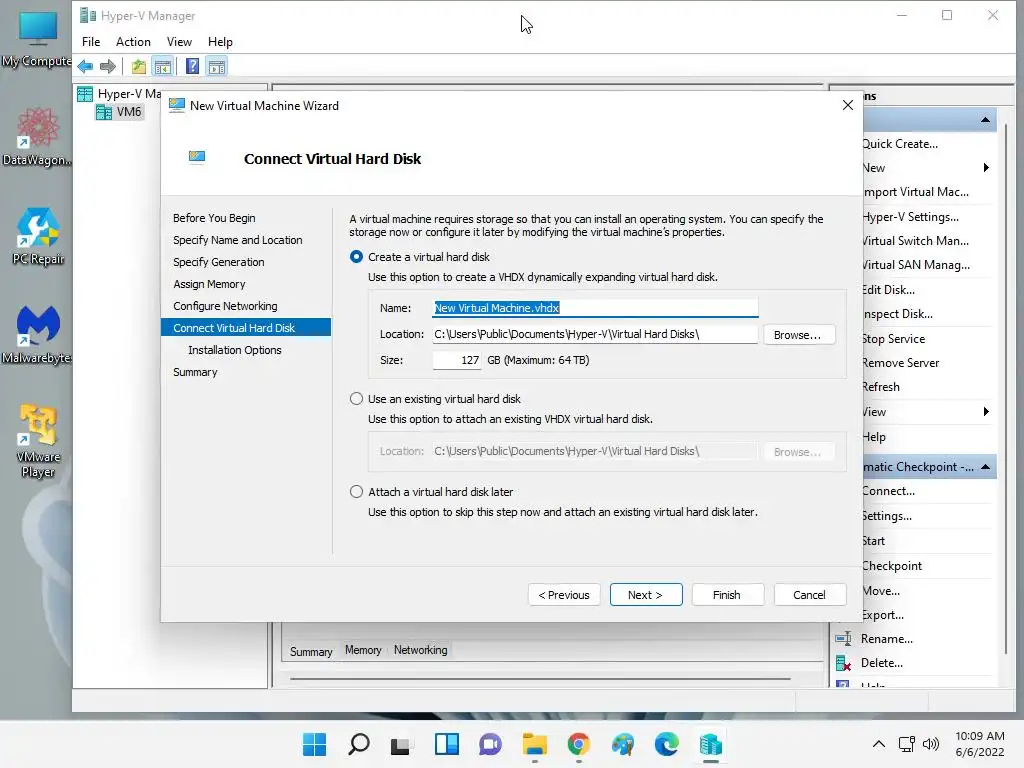Click the Rename icon in the Actions pane

click(843, 639)
